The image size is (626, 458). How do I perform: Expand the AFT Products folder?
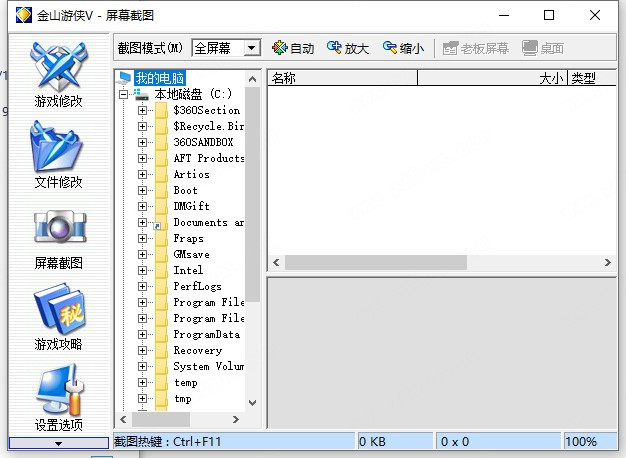point(142,158)
